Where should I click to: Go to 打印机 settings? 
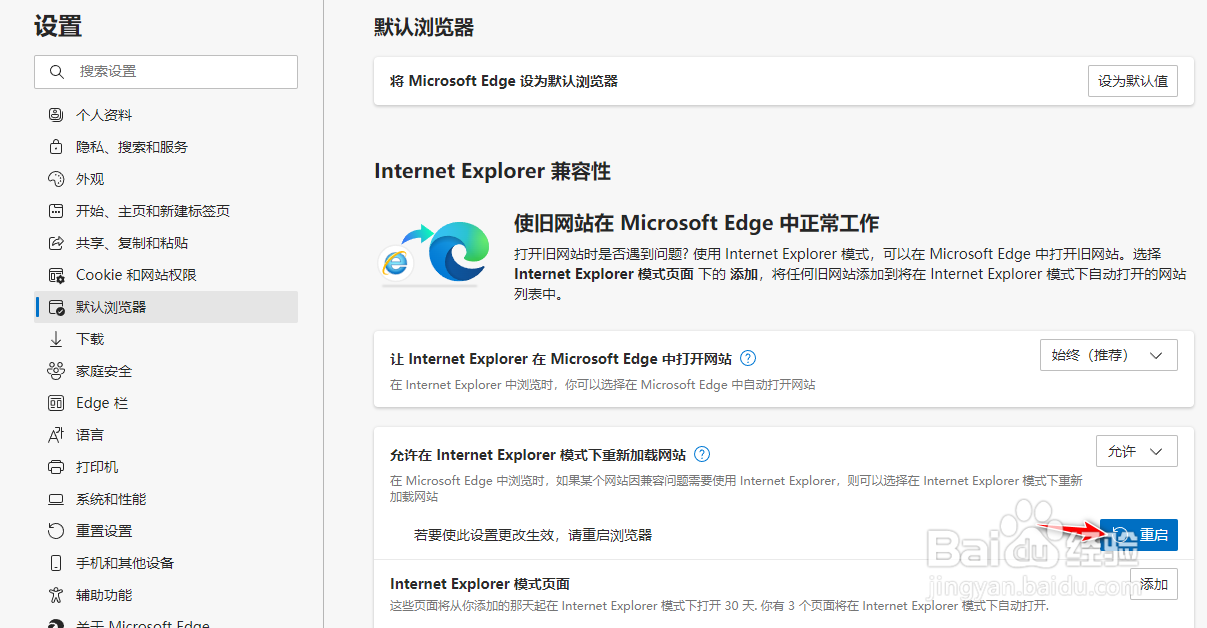(x=166, y=467)
